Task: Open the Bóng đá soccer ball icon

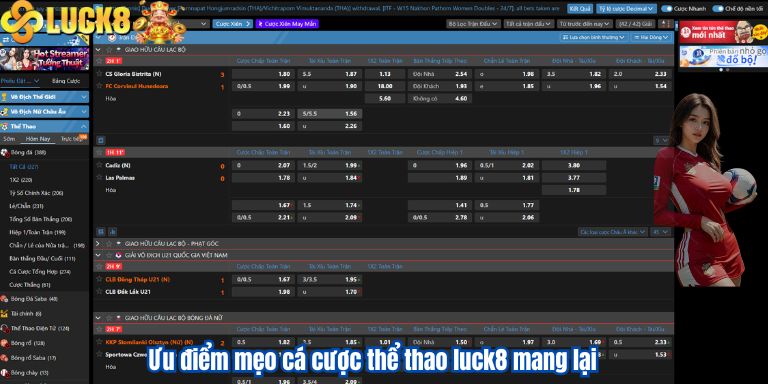Action: pos(4,153)
